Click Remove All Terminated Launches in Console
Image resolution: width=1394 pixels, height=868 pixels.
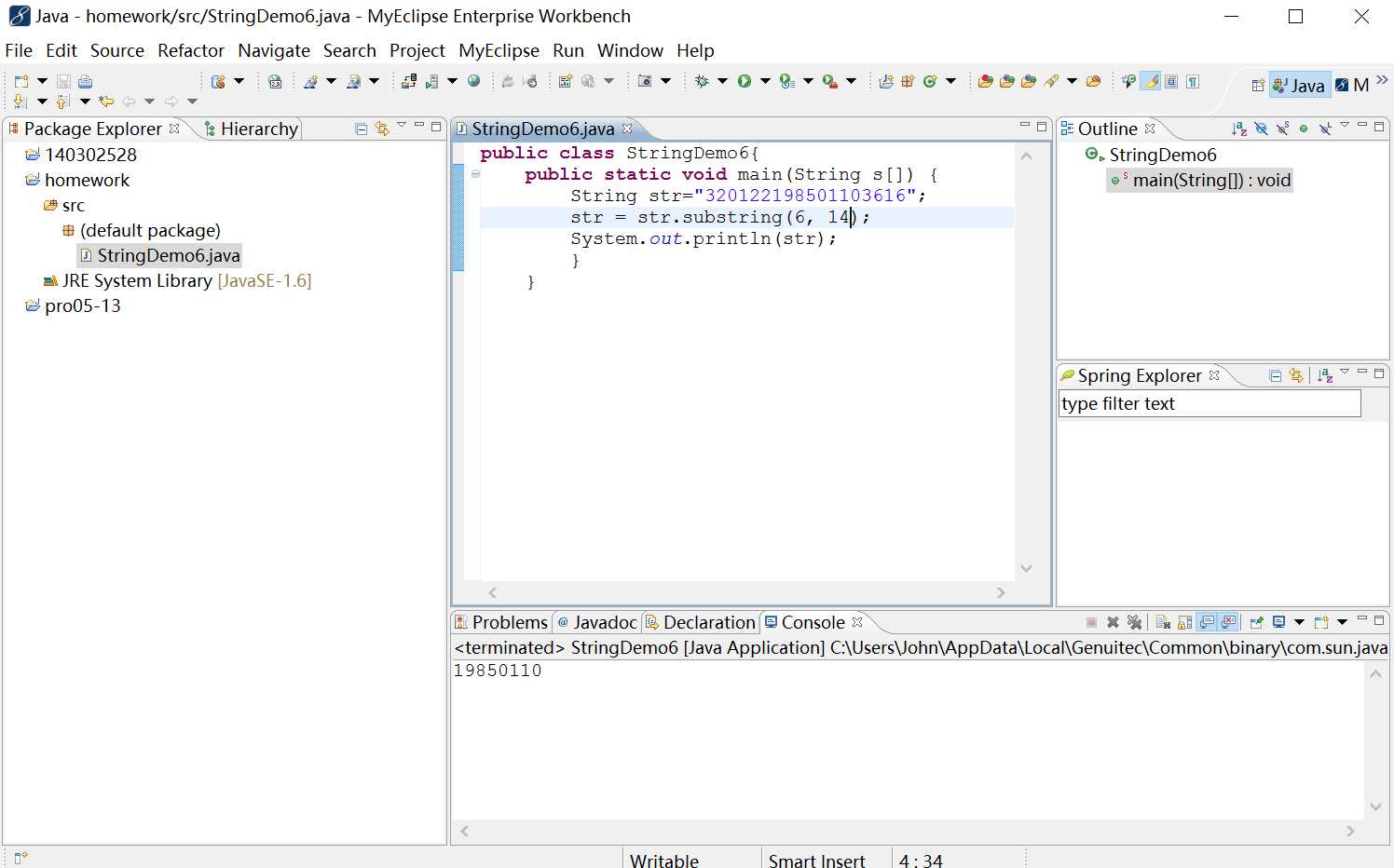tap(1134, 622)
